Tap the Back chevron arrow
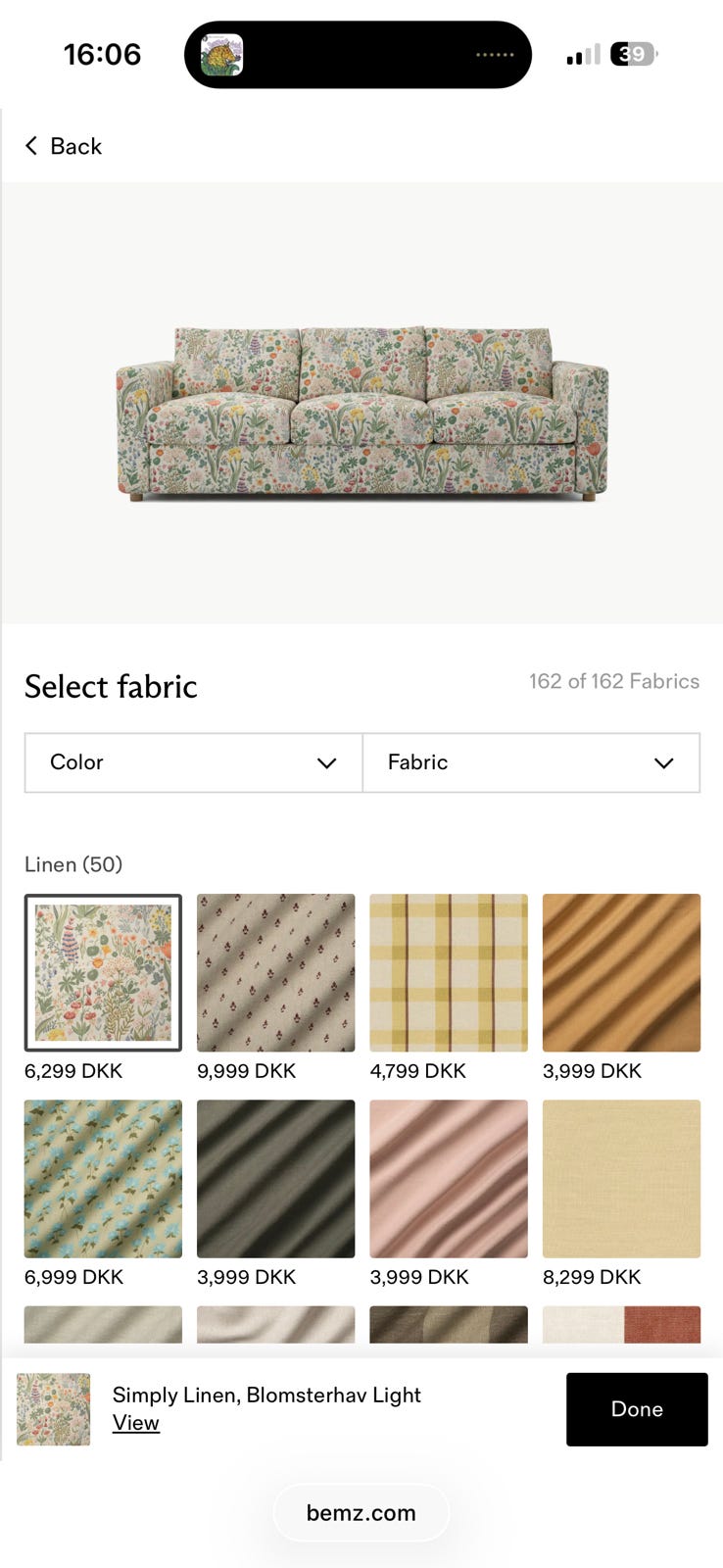The width and height of the screenshot is (723, 1568). tap(31, 146)
